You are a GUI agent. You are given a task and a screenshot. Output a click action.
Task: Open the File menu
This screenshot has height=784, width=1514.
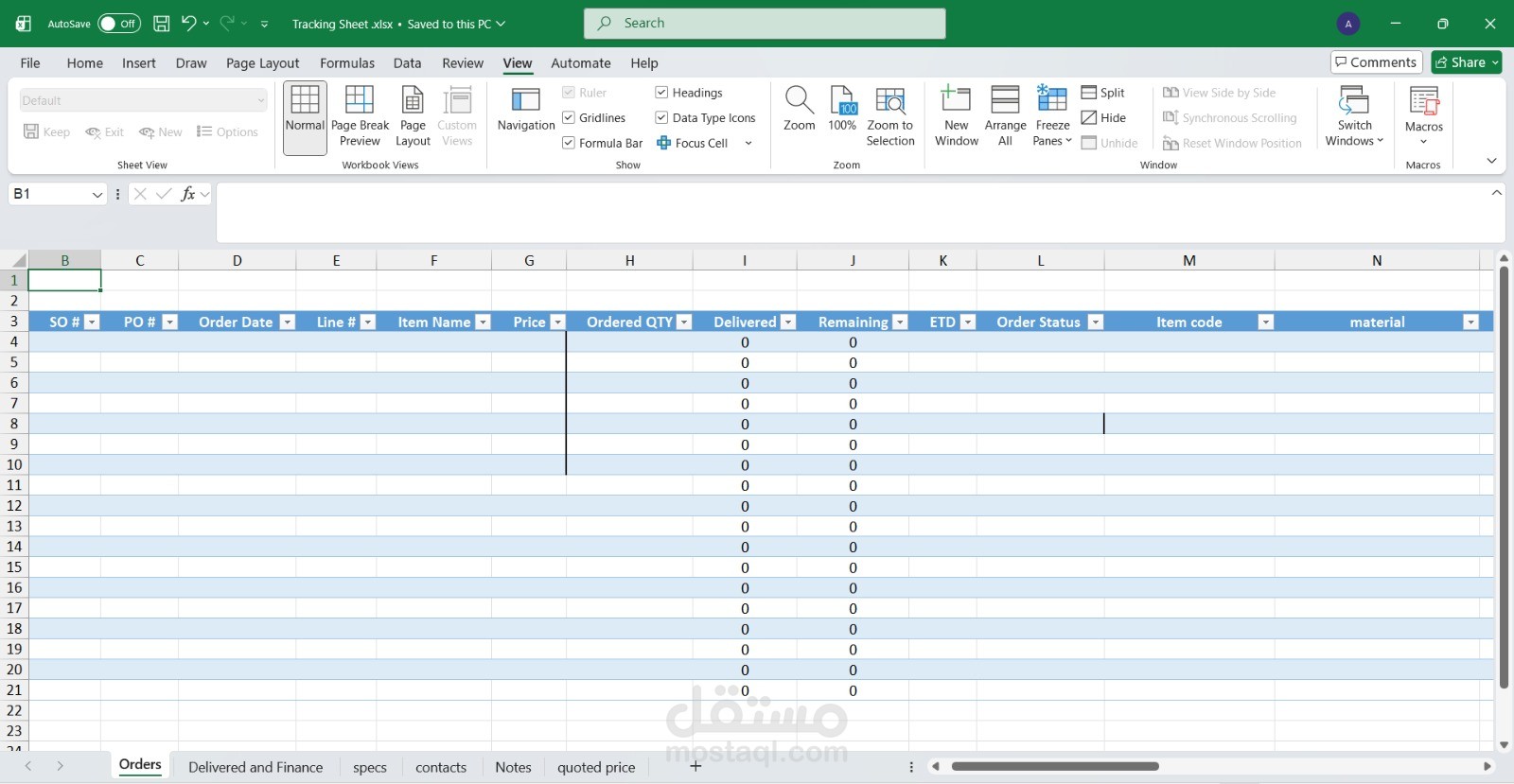click(30, 63)
